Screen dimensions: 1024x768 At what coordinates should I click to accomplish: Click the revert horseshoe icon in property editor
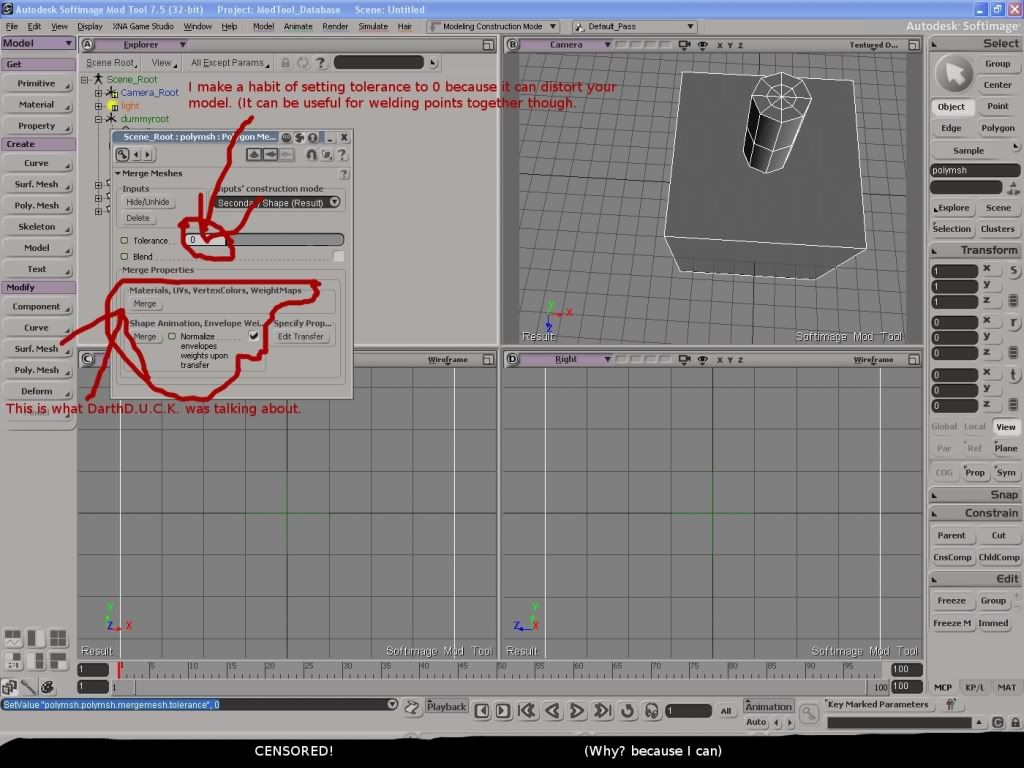coord(311,155)
